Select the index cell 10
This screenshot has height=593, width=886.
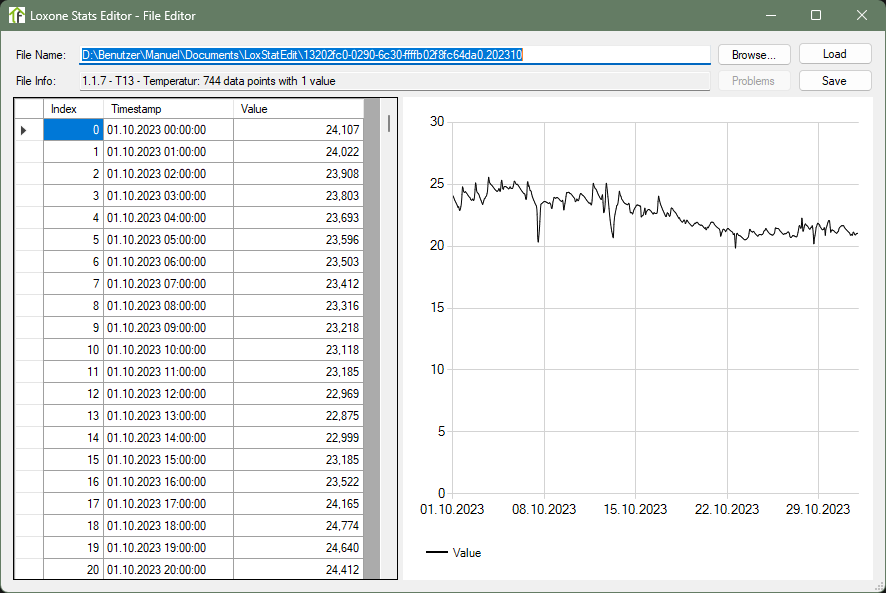73,350
